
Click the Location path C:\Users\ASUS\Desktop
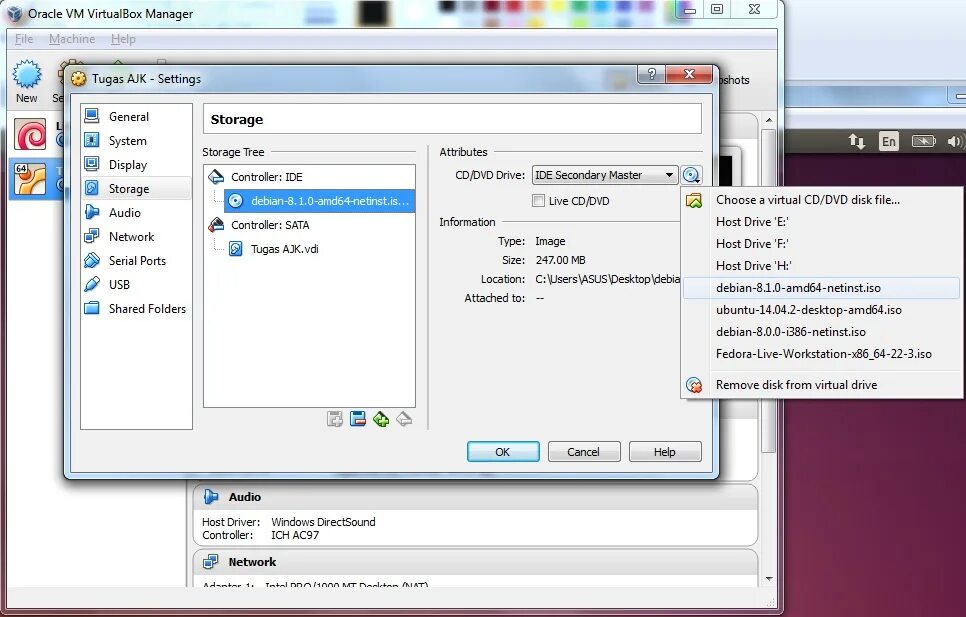coord(607,279)
